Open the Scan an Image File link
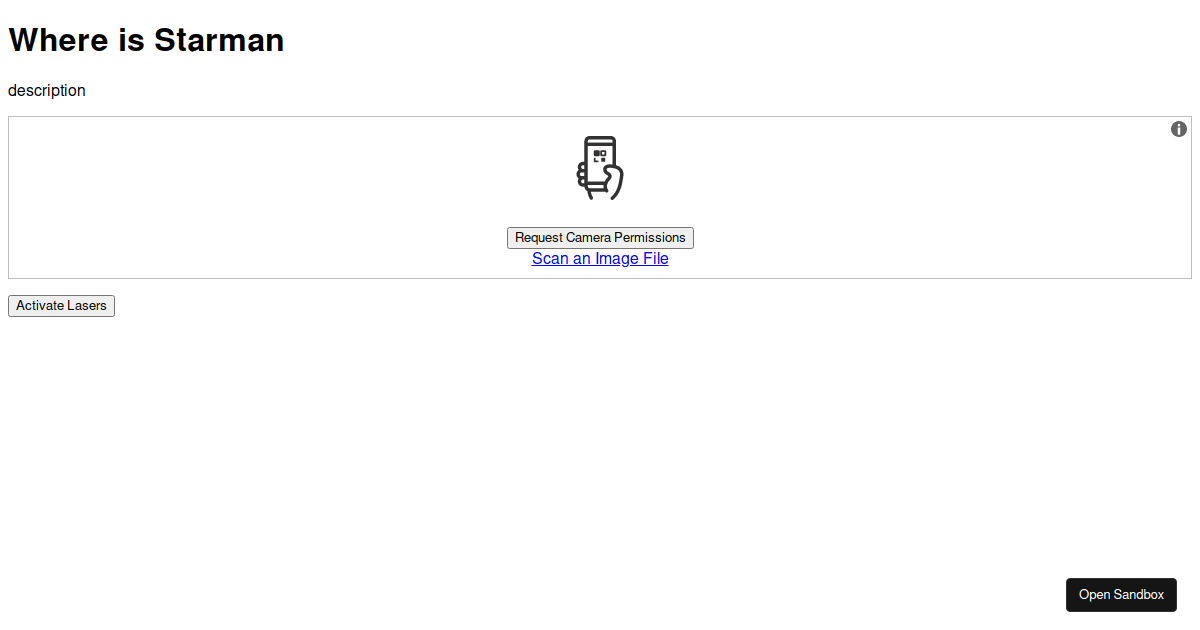This screenshot has width=1200, height=630. tap(600, 259)
